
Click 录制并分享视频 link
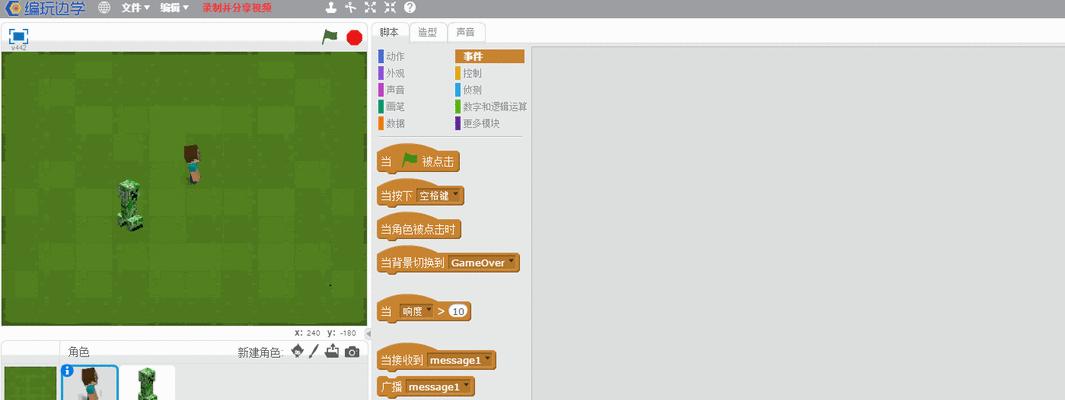pyautogui.click(x=237, y=8)
